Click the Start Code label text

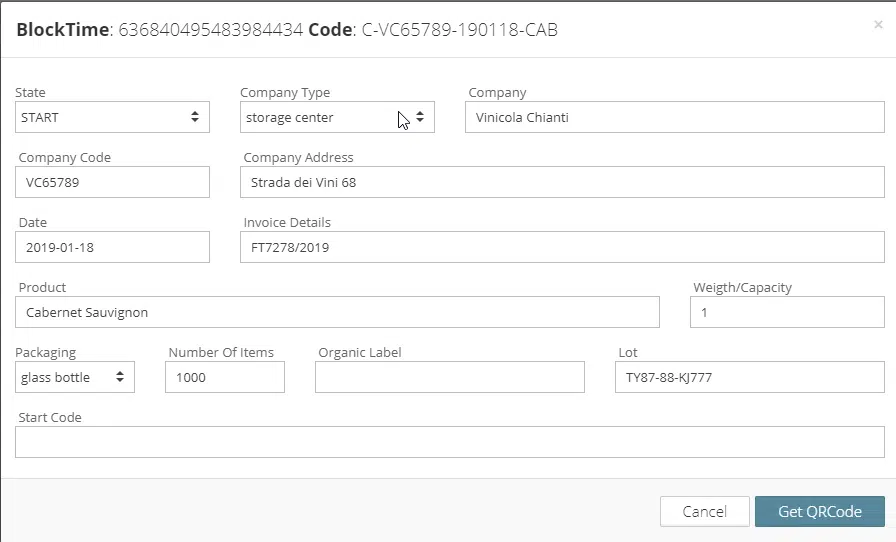click(50, 417)
